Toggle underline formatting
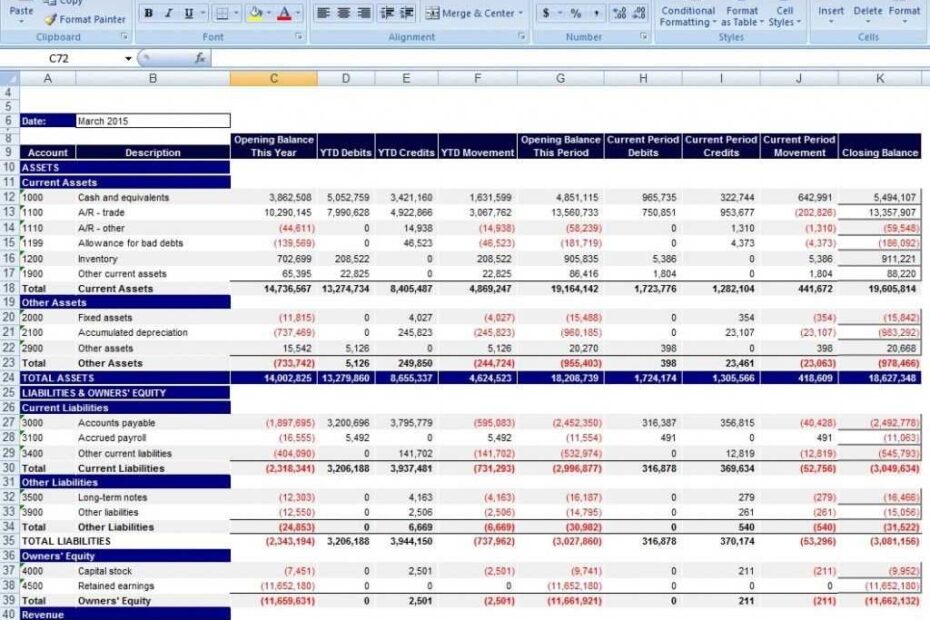This screenshot has height=620, width=930. pos(187,13)
